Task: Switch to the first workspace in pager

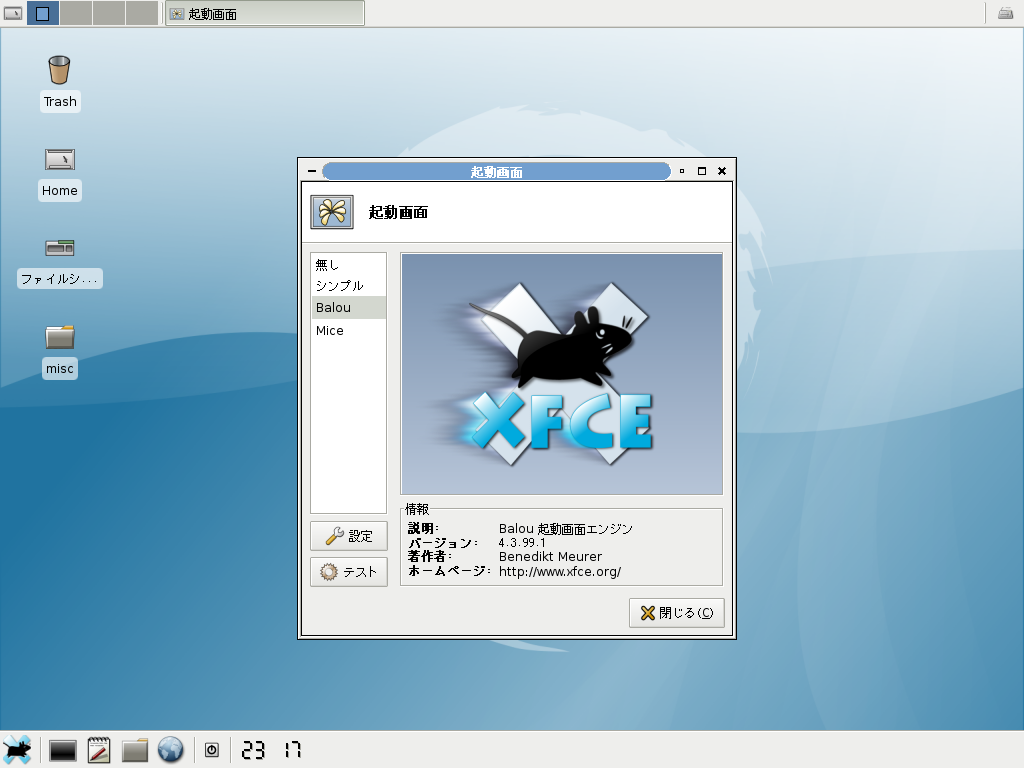Action: click(x=43, y=13)
